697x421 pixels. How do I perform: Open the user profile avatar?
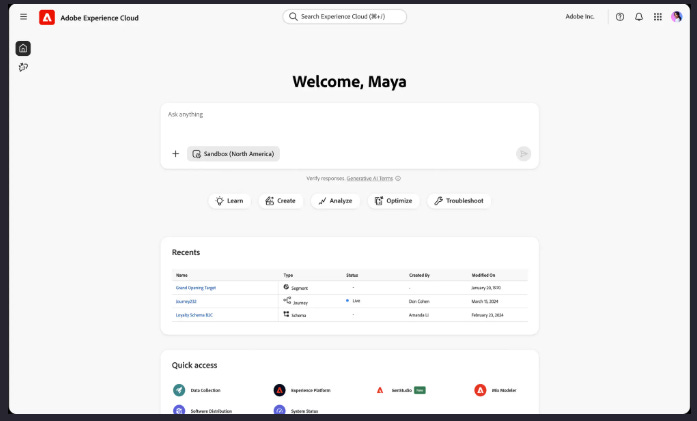click(x=677, y=17)
